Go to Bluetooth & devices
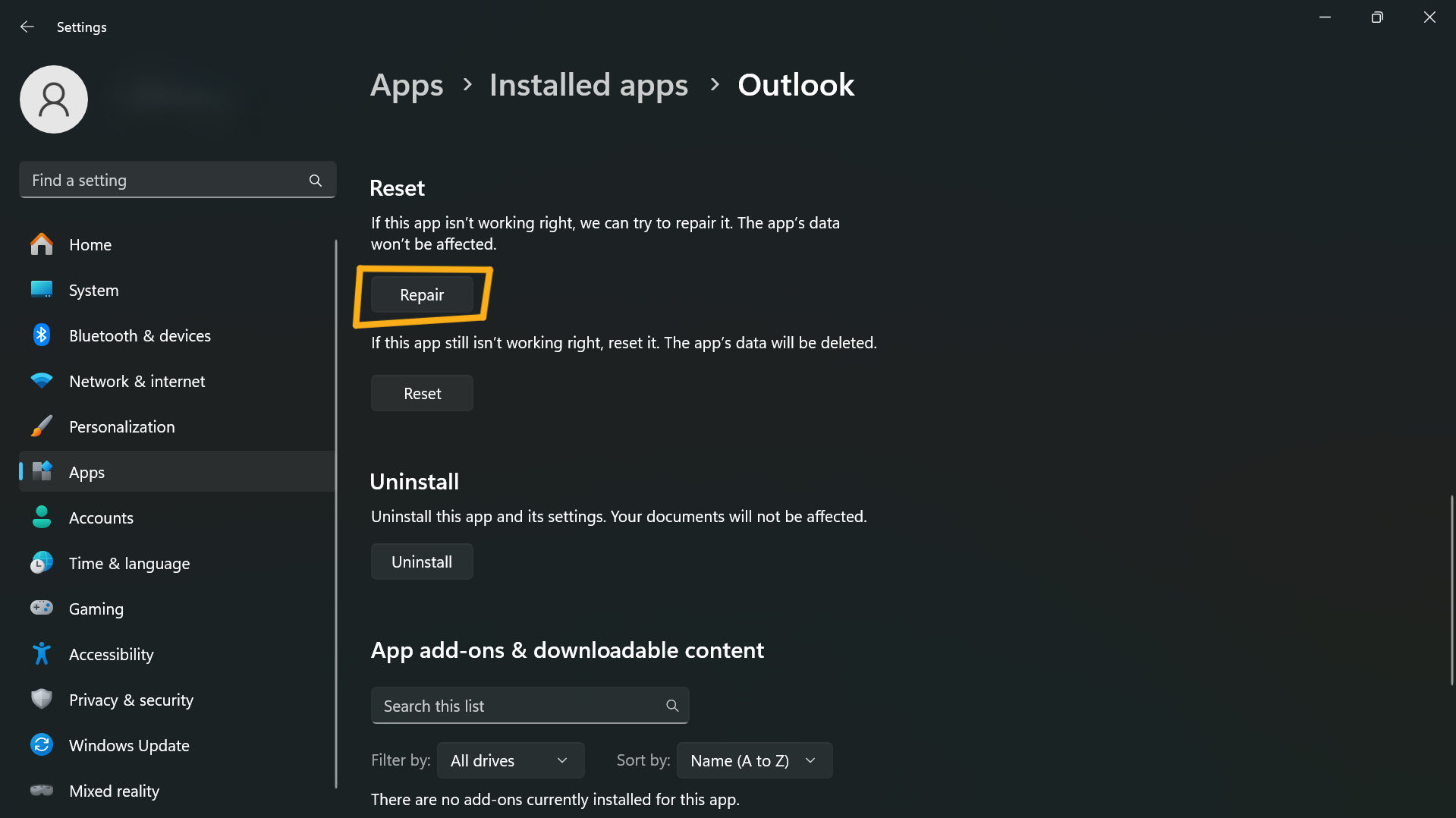This screenshot has width=1456, height=818. [x=177, y=335]
